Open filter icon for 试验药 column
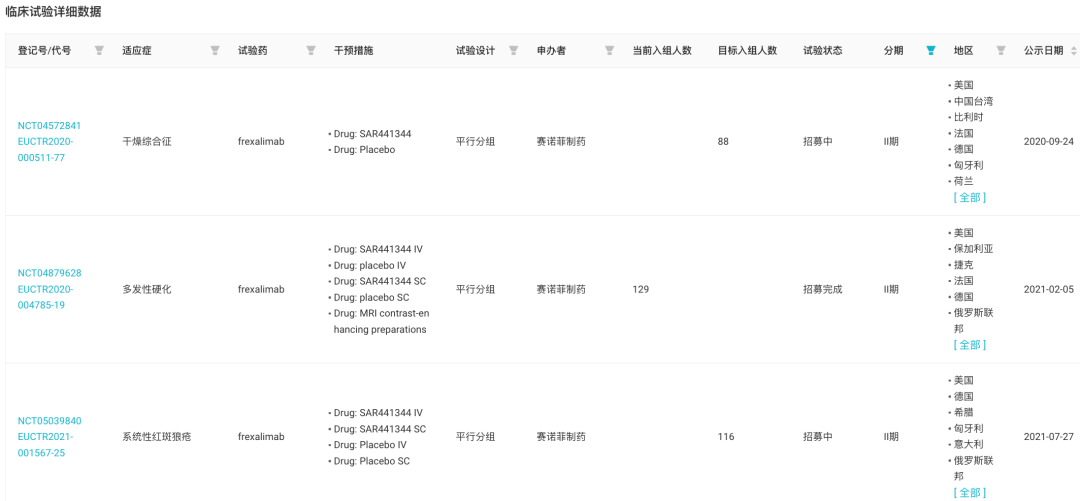This screenshot has height=501, width=1080. 311,50
